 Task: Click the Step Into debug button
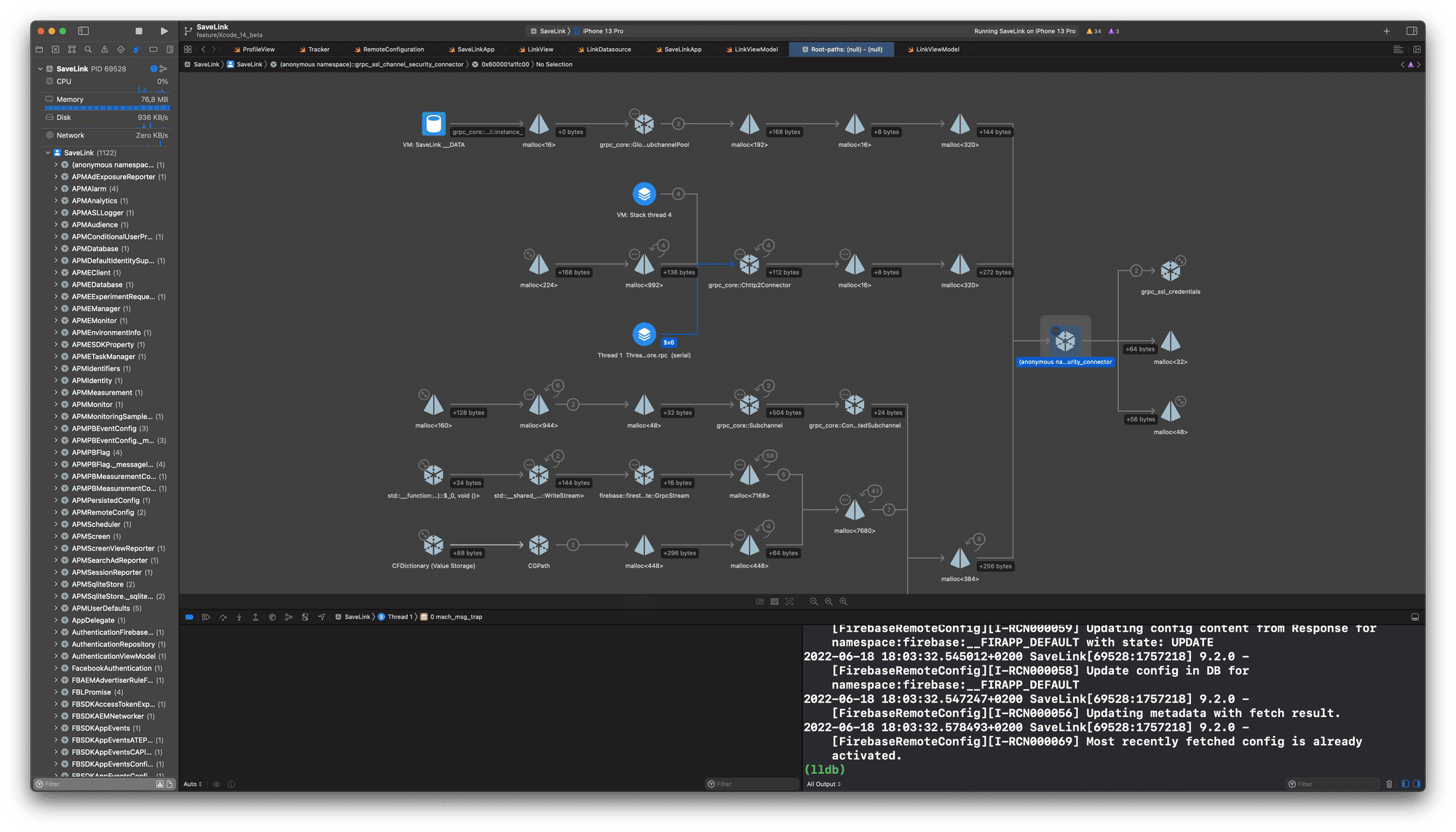tap(239, 617)
